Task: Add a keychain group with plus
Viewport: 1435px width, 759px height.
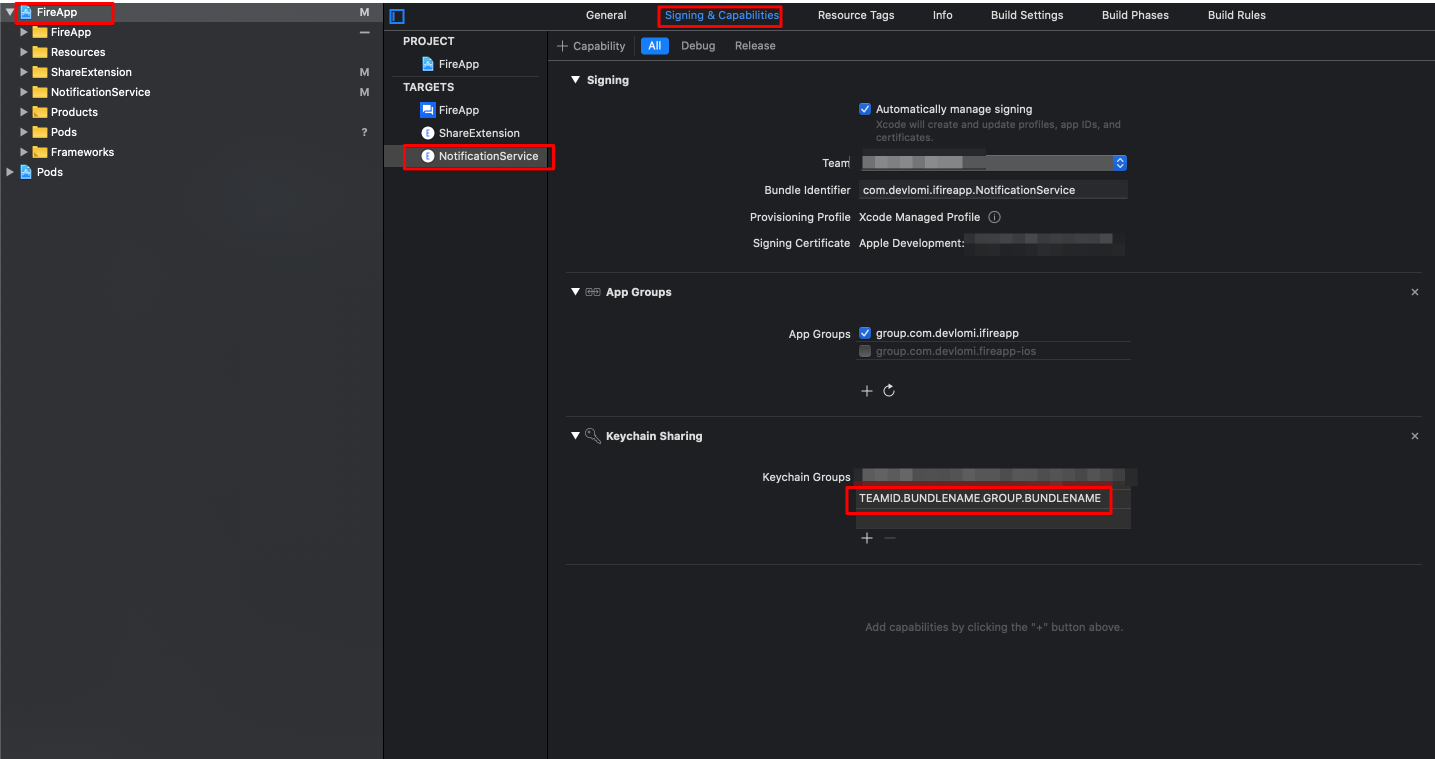Action: 867,538
